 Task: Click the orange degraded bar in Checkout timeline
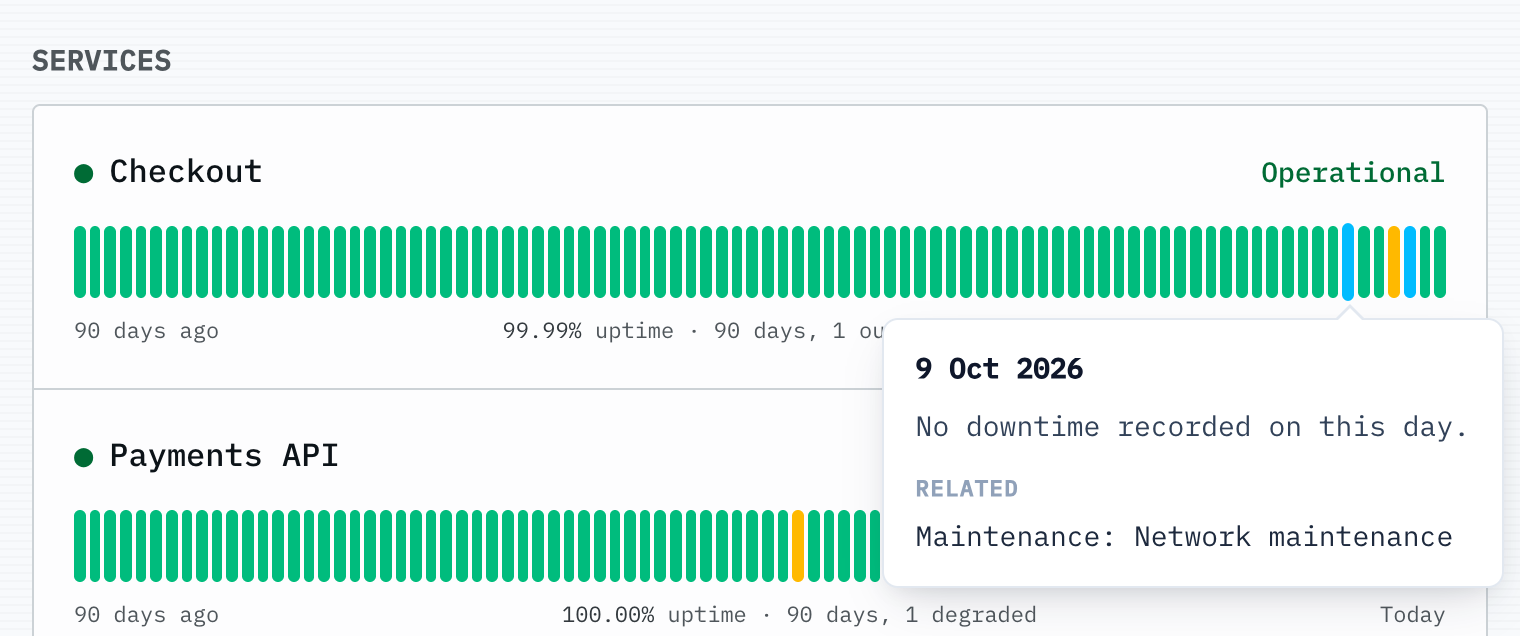pos(1394,262)
